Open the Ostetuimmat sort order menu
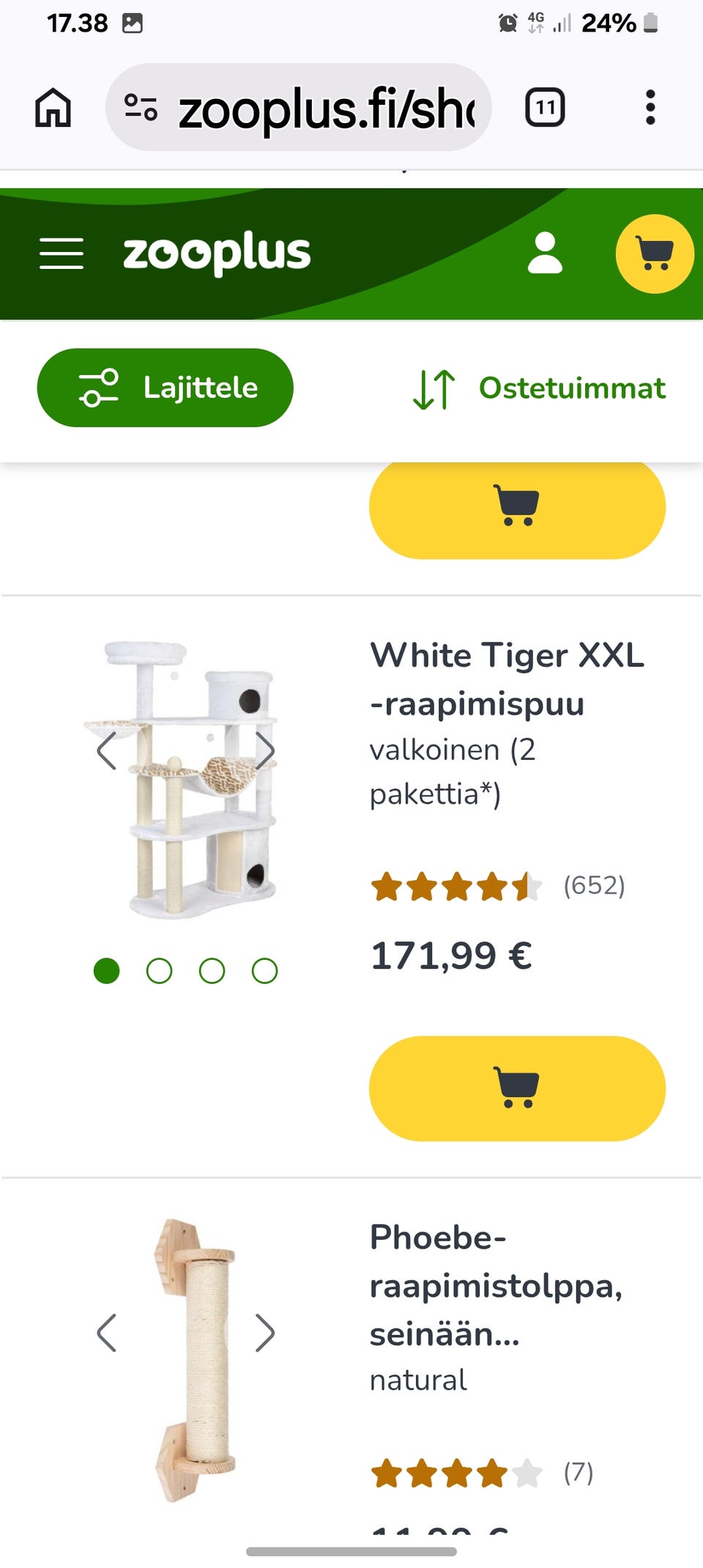Screen dimensions: 703x1568 tap(540, 388)
